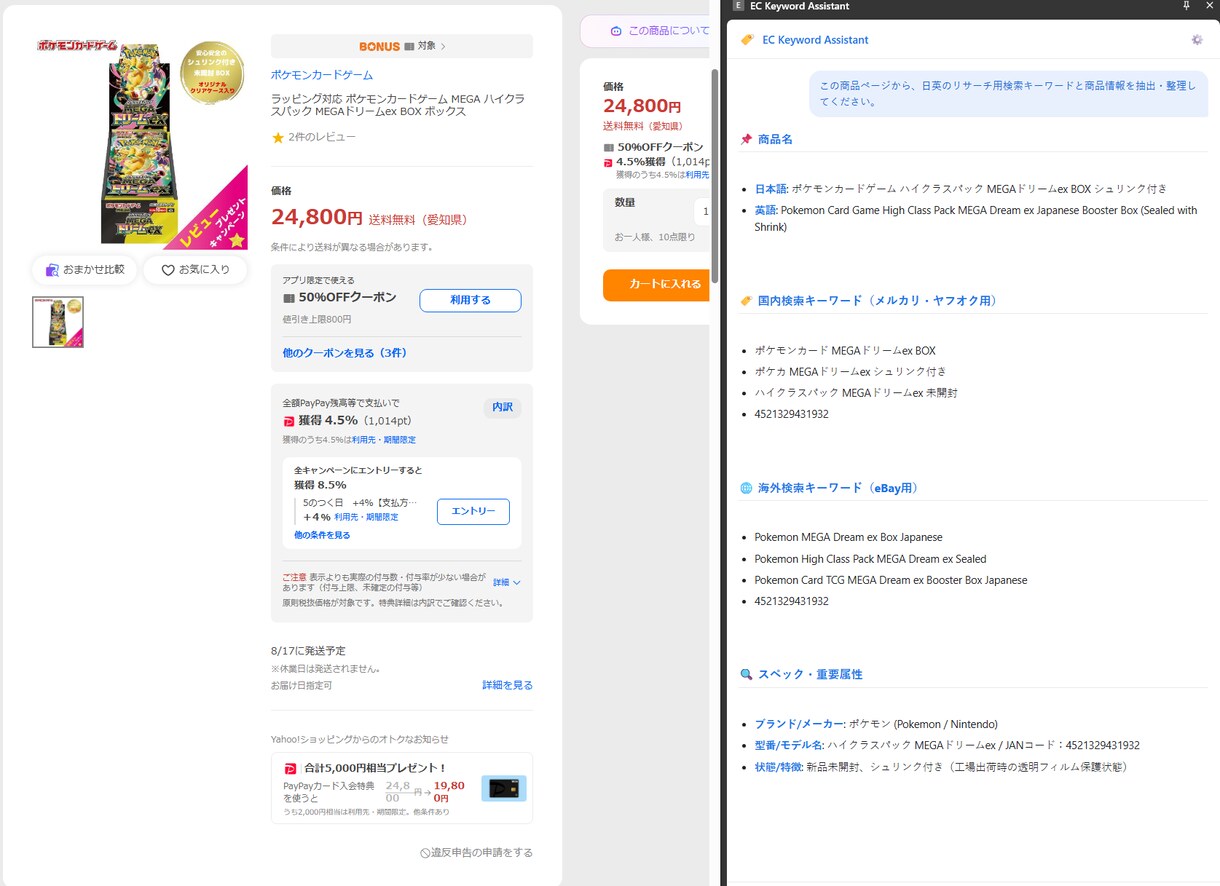Click the heart icon in お気に入り
Image resolution: width=1220 pixels, height=886 pixels.
pyautogui.click(x=168, y=270)
